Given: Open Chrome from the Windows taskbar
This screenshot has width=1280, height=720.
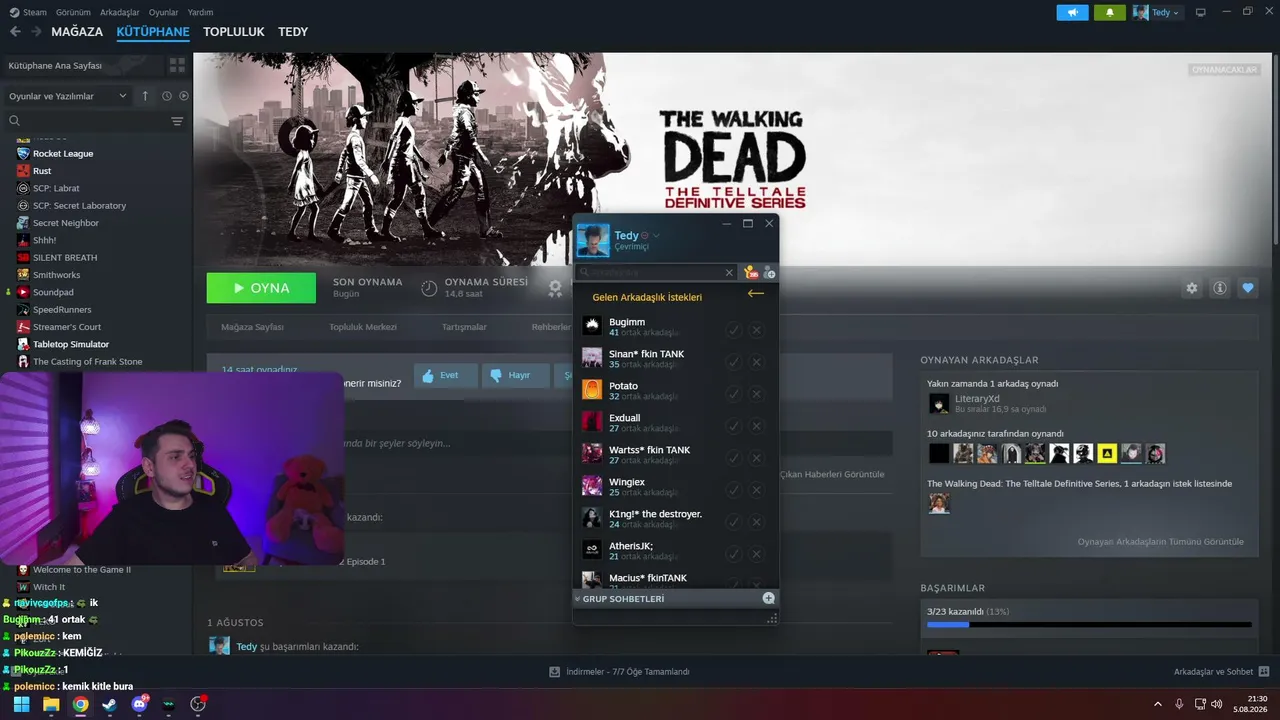Looking at the screenshot, I should (80, 704).
